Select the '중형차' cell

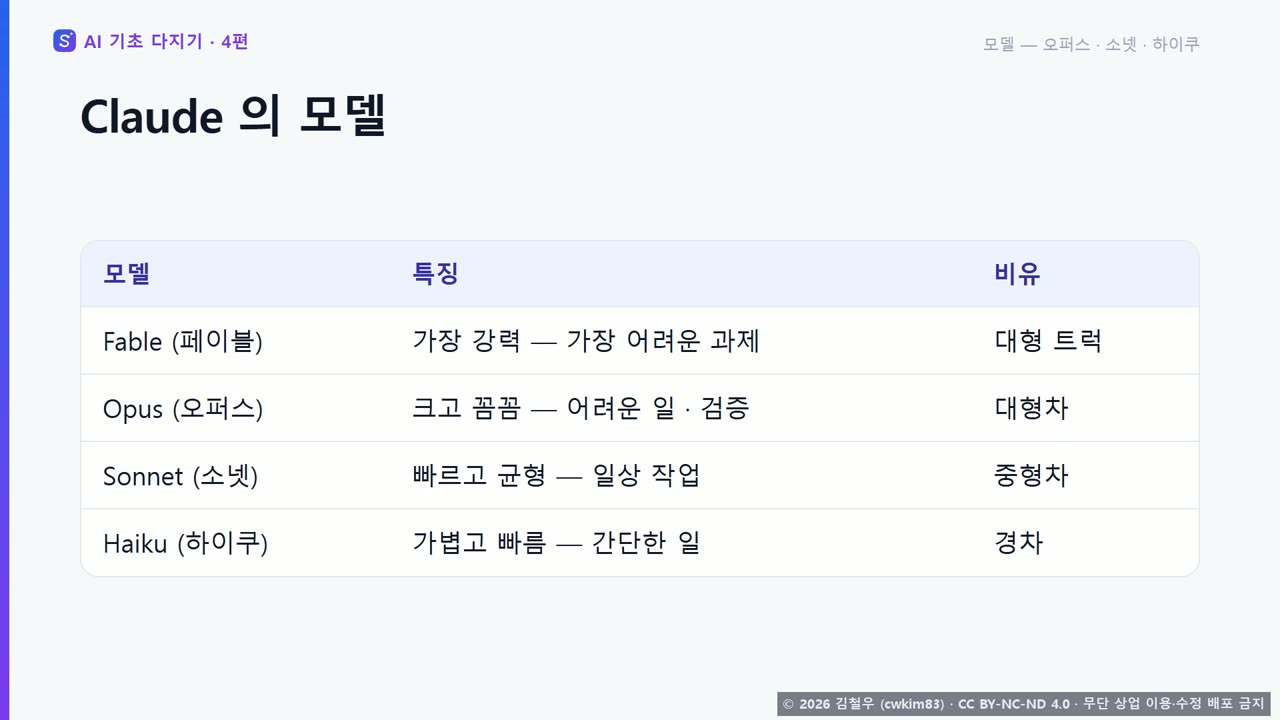point(1031,476)
